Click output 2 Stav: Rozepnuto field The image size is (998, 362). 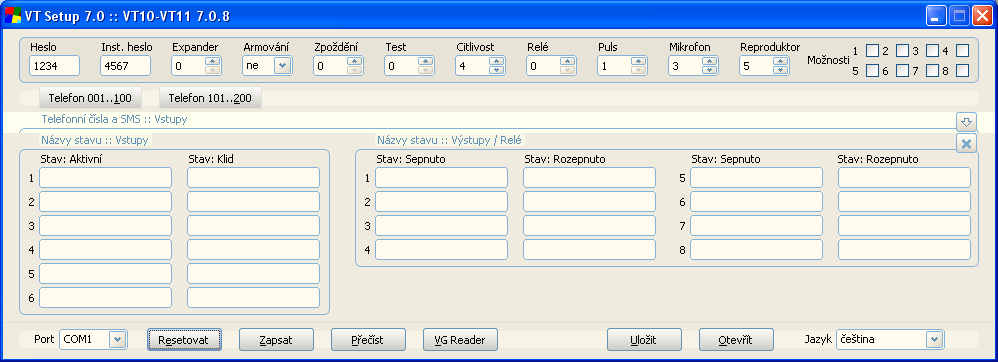coord(589,202)
